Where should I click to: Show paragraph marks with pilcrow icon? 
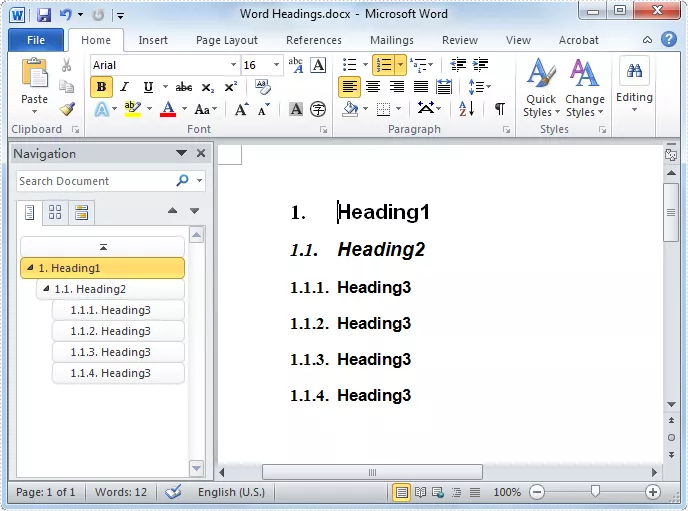pos(499,109)
